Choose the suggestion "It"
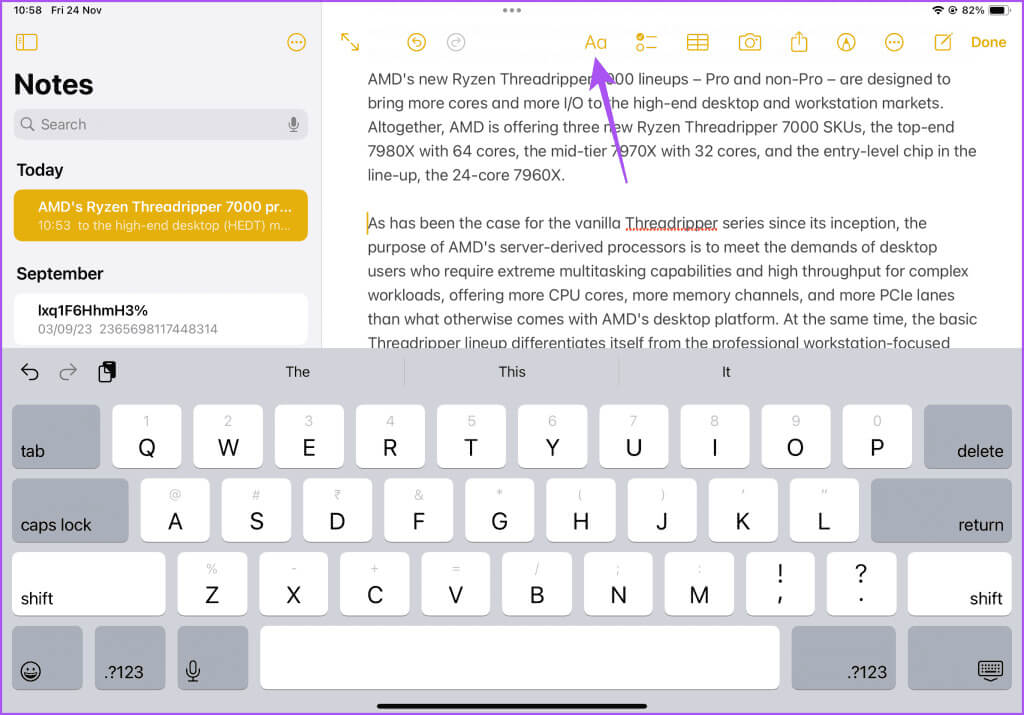The image size is (1024, 715). click(726, 372)
